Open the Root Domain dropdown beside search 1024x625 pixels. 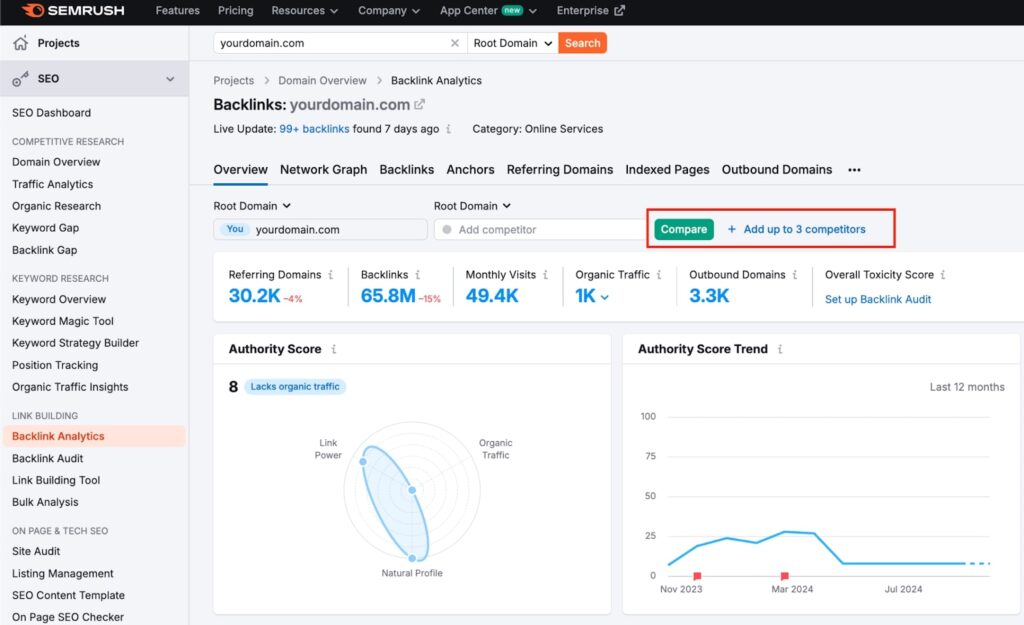coord(512,43)
